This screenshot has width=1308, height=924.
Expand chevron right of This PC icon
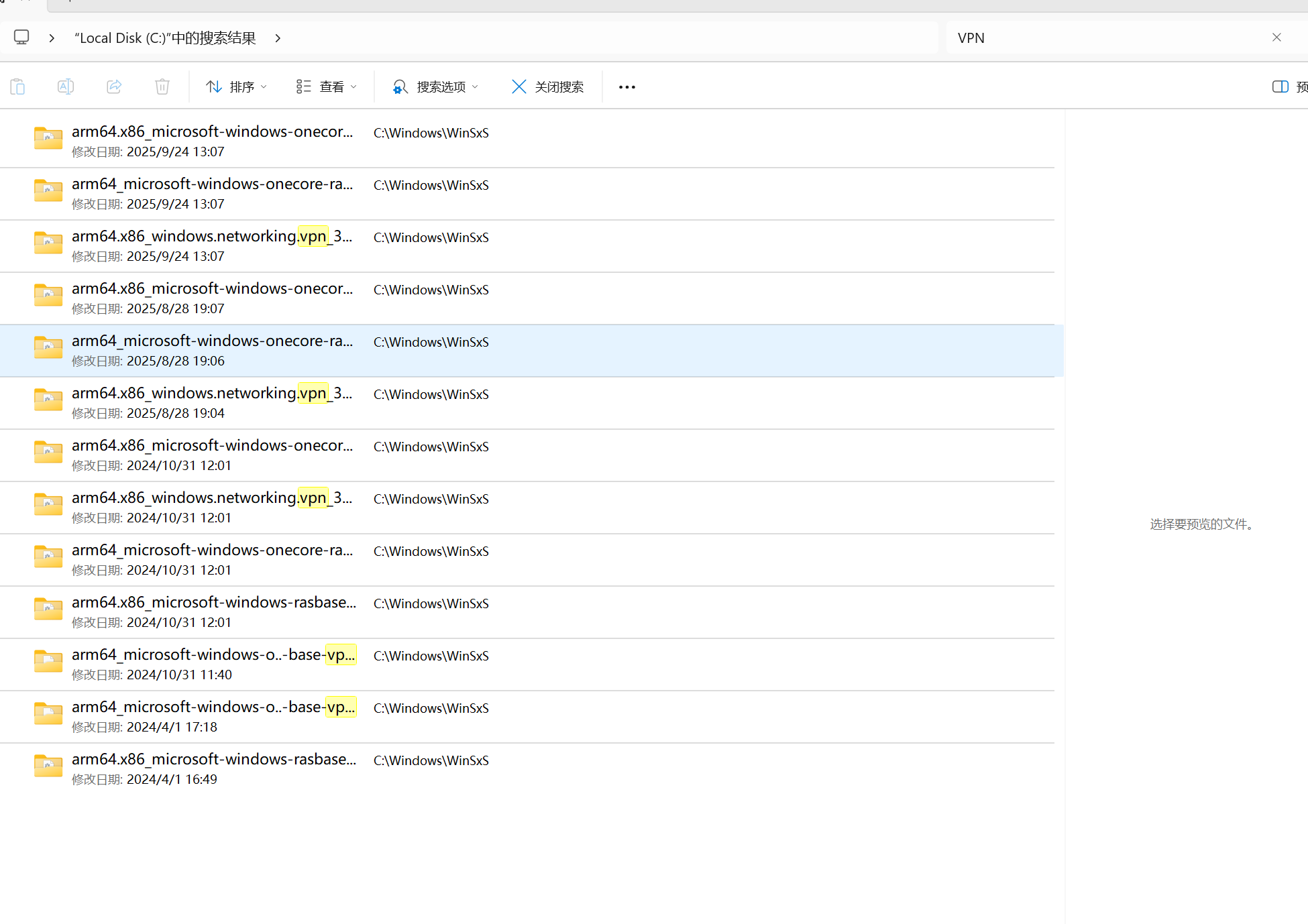tap(52, 38)
